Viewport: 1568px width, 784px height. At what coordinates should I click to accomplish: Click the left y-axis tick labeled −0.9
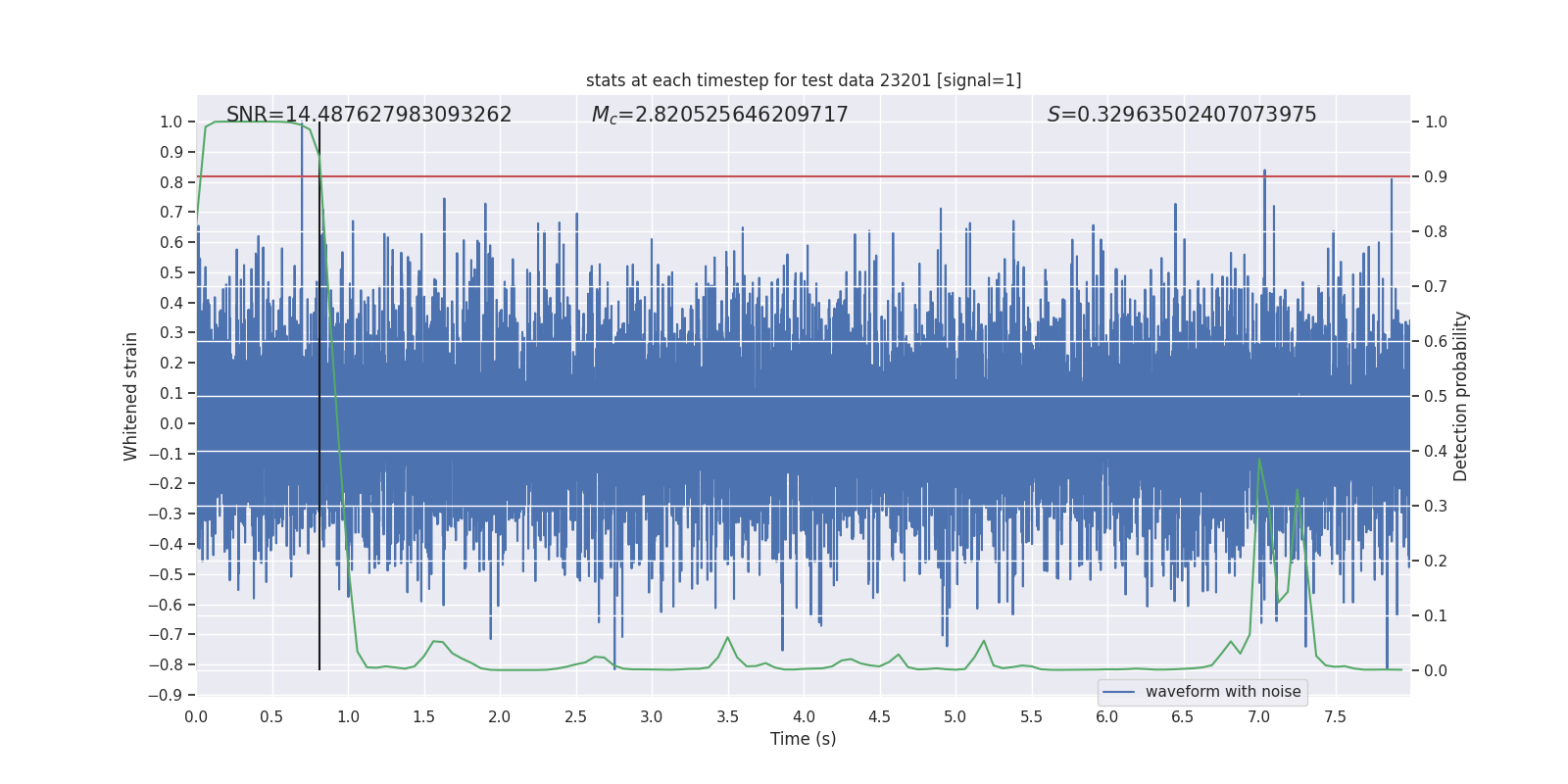[165, 695]
